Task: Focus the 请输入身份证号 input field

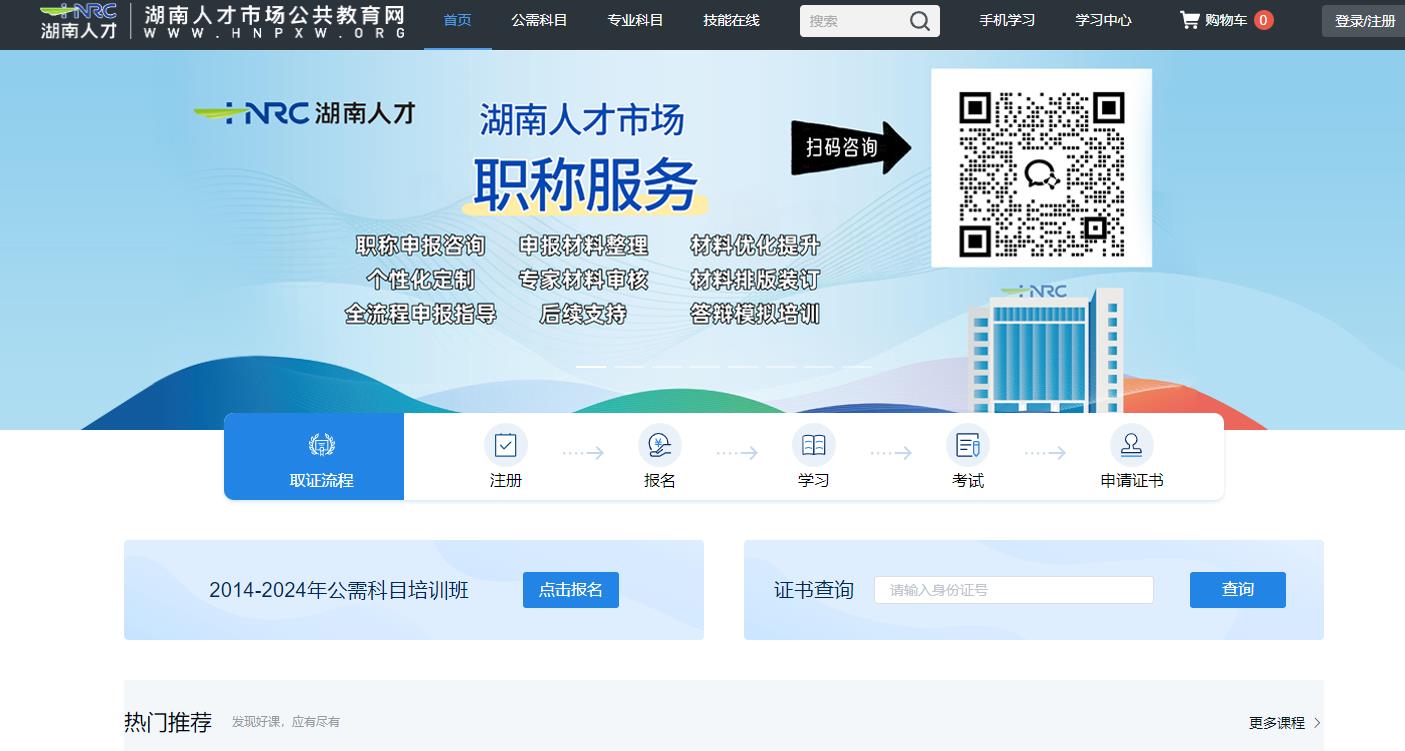Action: [x=1014, y=590]
